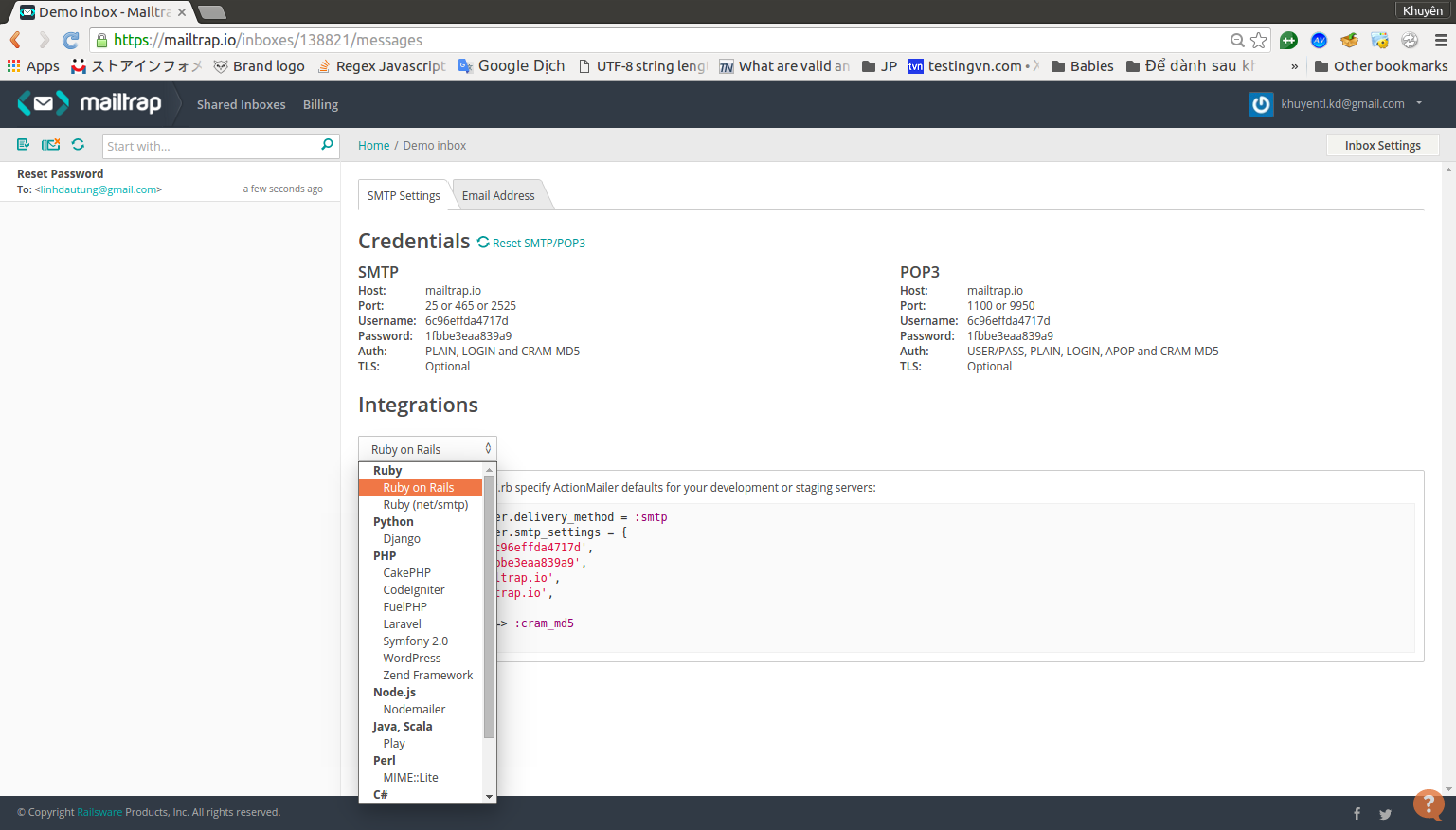This screenshot has width=1456, height=830.
Task: Click the page scrollbar down arrow
Action: [x=1448, y=788]
